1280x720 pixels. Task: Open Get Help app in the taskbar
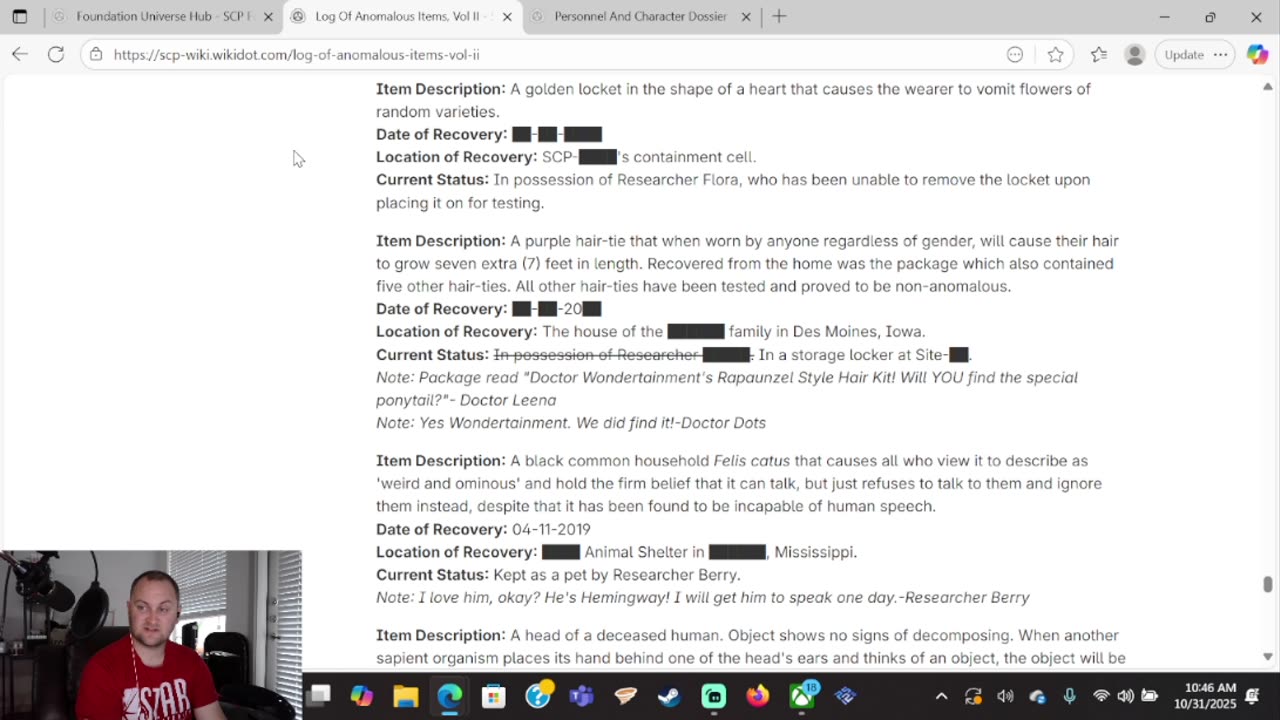pos(538,695)
